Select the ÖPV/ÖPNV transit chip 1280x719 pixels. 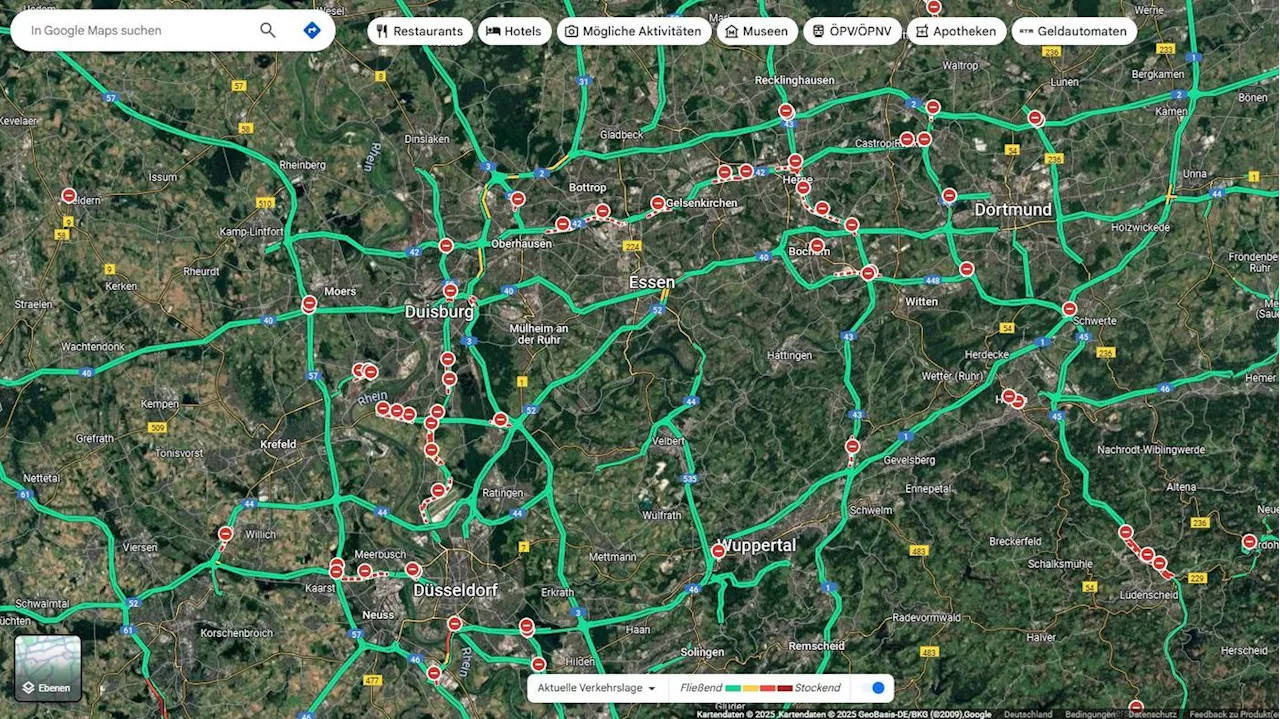click(852, 31)
